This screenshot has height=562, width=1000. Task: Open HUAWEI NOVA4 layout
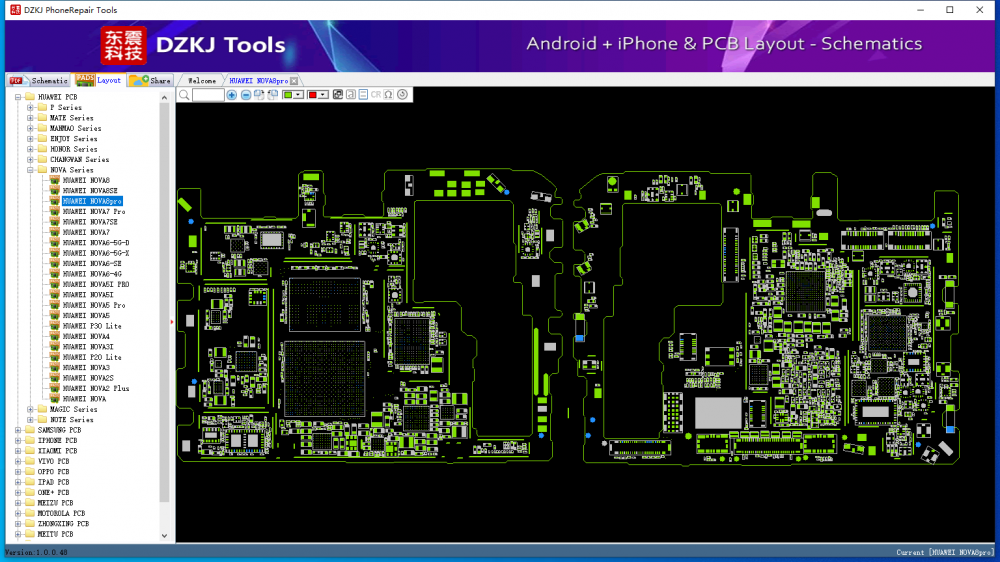click(86, 337)
